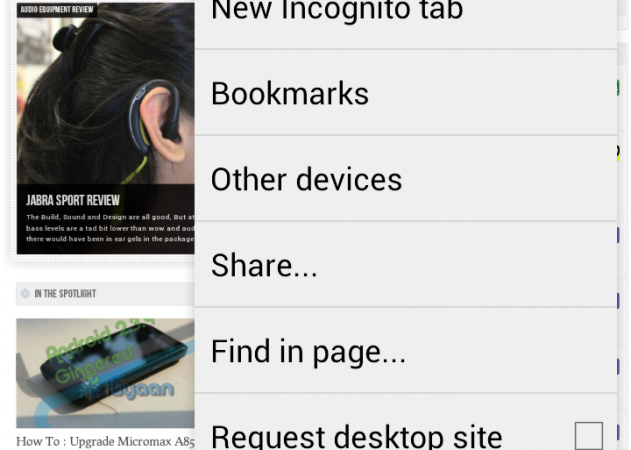Click the purple sliver beside the Share... row
Screen dimensions: 631x450
coord(618,235)
